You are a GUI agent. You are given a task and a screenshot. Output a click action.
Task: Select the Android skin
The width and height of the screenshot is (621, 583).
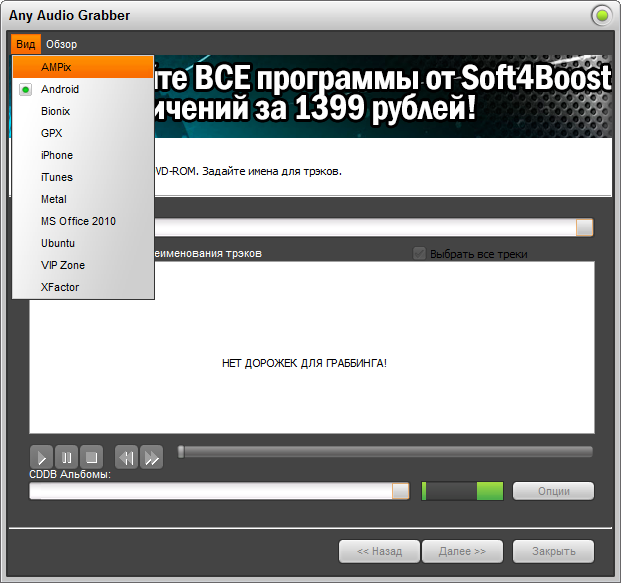click(83, 89)
